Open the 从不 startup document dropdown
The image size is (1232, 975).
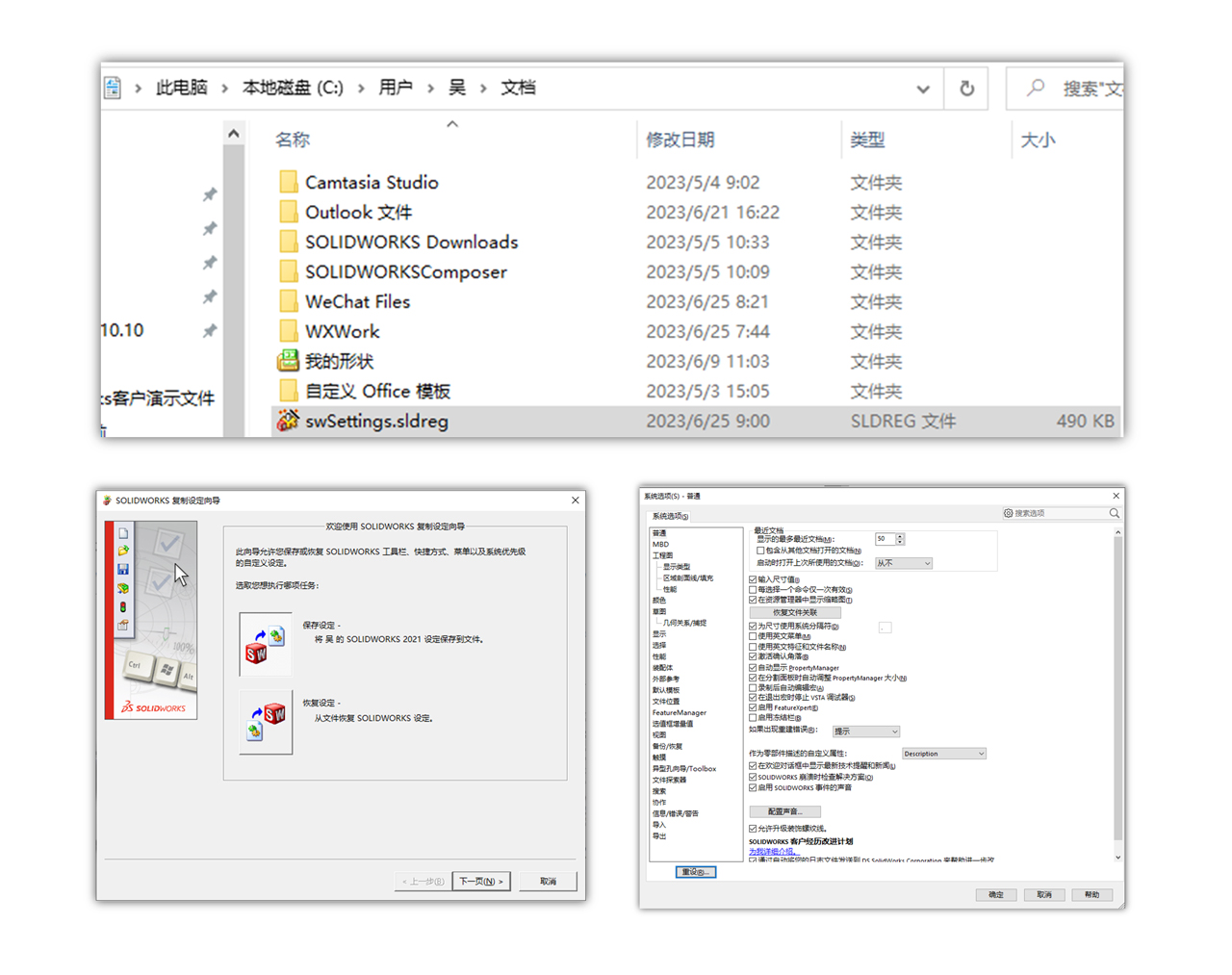click(x=903, y=563)
